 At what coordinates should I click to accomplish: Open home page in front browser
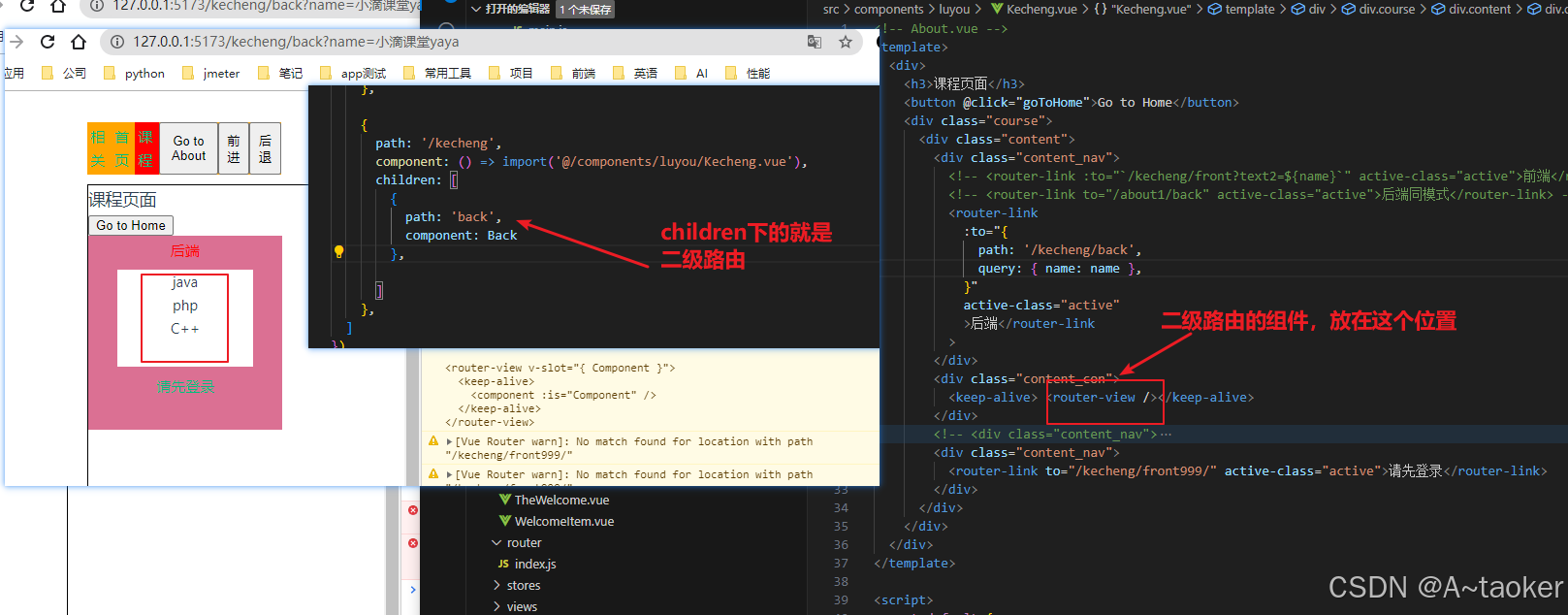point(79,42)
